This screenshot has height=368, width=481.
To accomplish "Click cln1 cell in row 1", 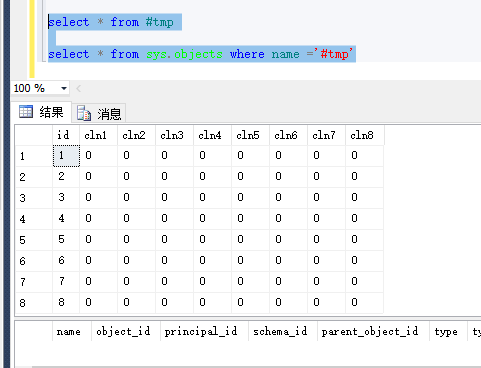I will pyautogui.click(x=98, y=156).
